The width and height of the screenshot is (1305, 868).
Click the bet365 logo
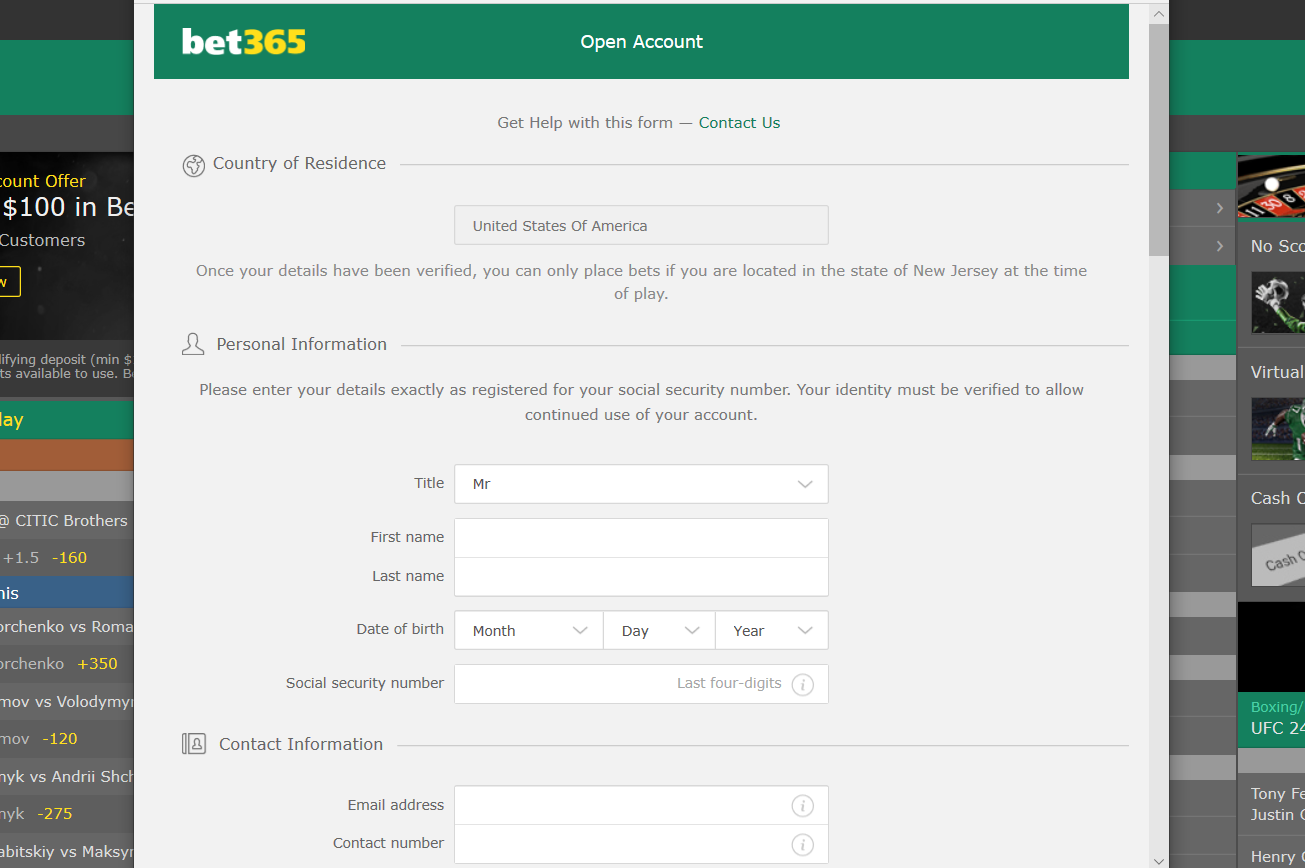click(x=243, y=42)
